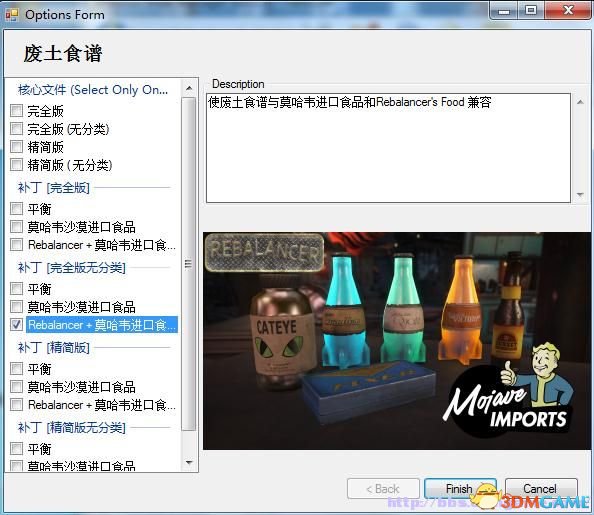Click the options list scroll down arrow
This screenshot has height=515, width=594.
point(189,462)
